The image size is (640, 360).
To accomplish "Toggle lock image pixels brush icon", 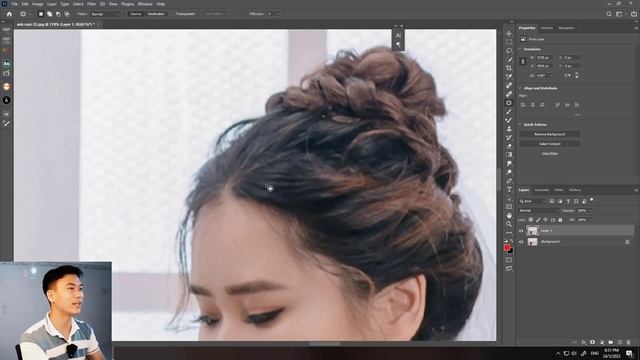I will [538, 220].
